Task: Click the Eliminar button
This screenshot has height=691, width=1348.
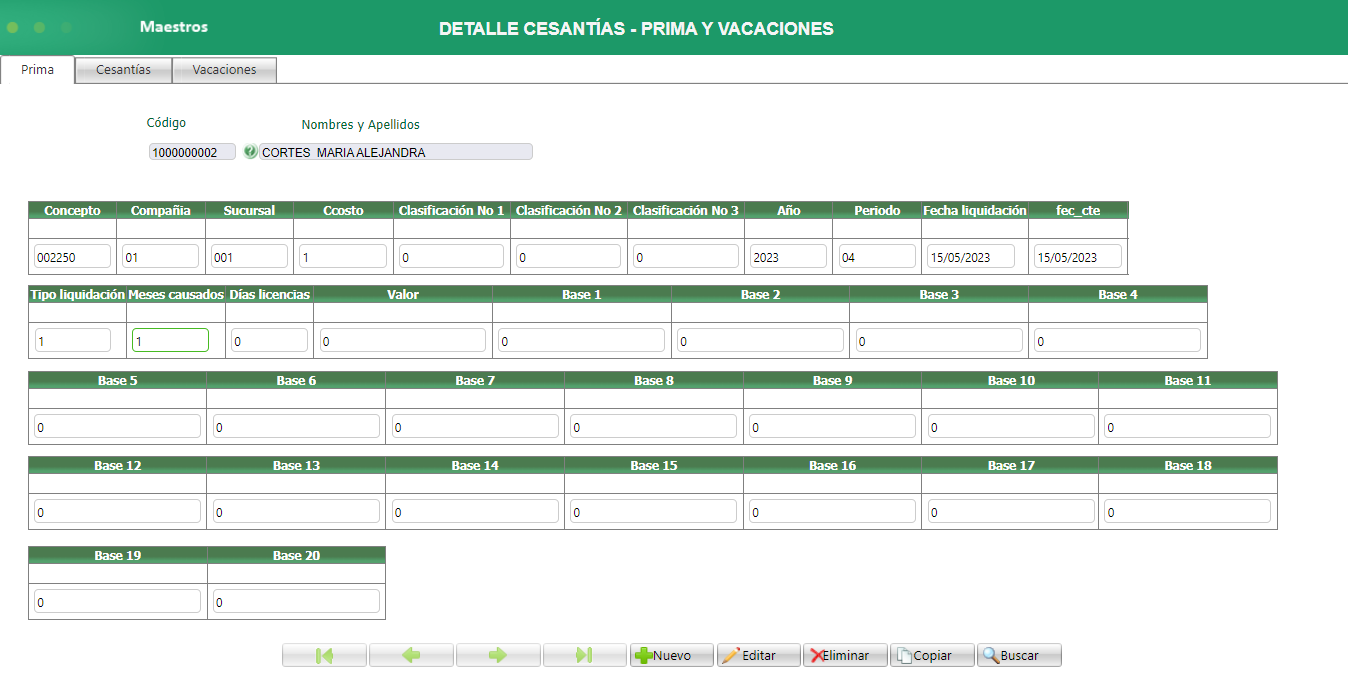Action: (845, 655)
